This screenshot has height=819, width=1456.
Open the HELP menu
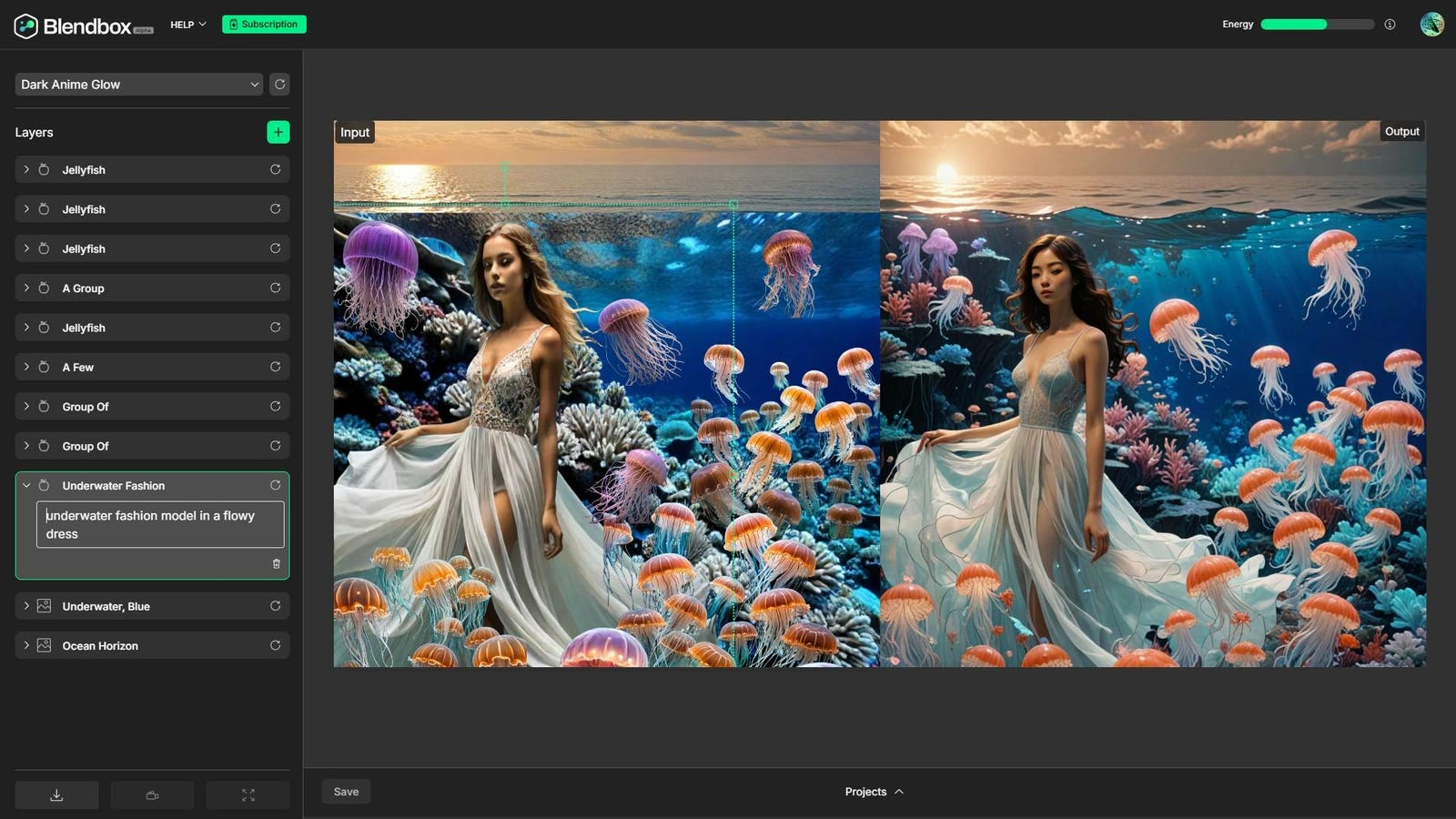(187, 25)
